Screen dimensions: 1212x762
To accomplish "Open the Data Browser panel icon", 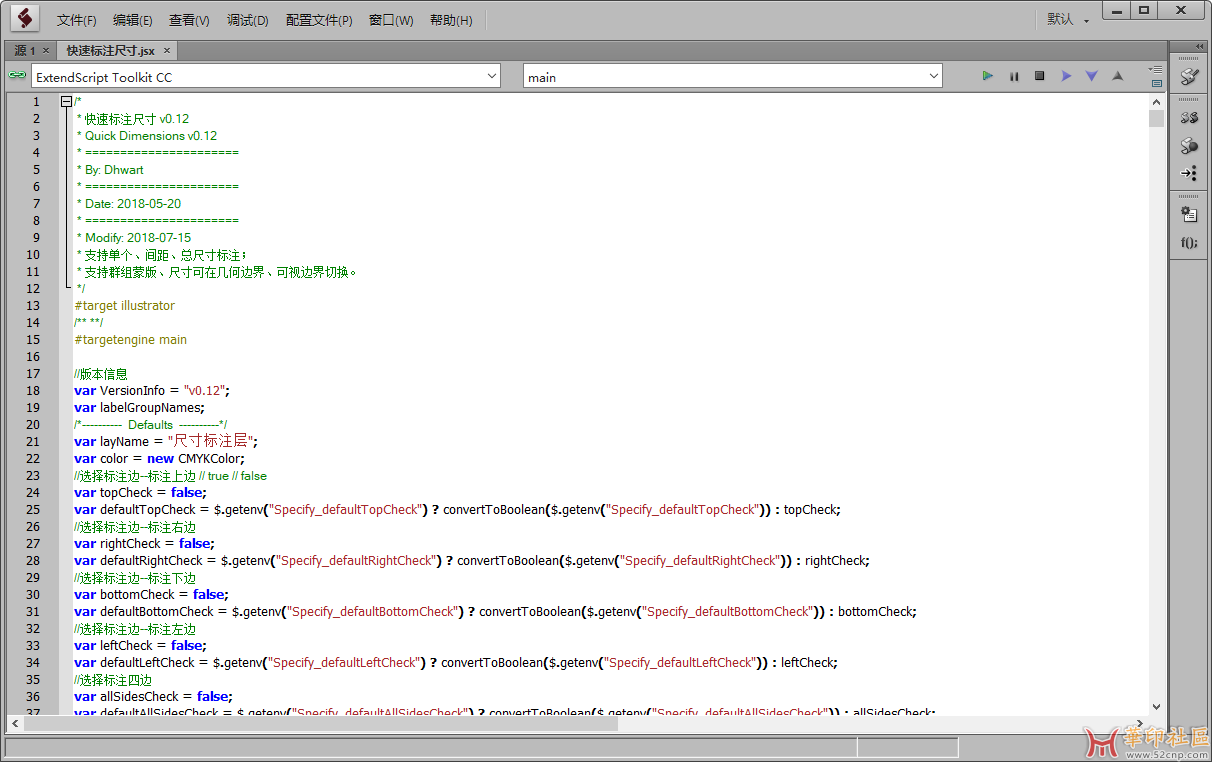I will (x=1189, y=214).
